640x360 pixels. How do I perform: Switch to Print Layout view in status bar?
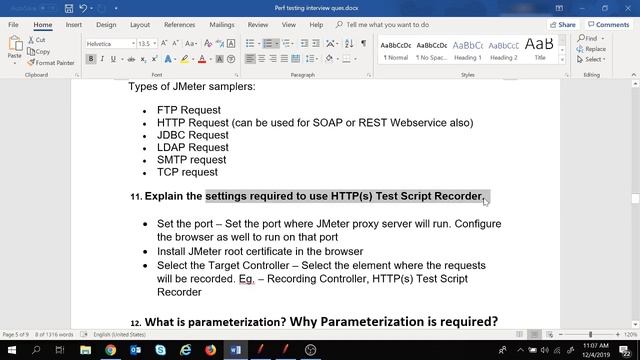[534, 335]
